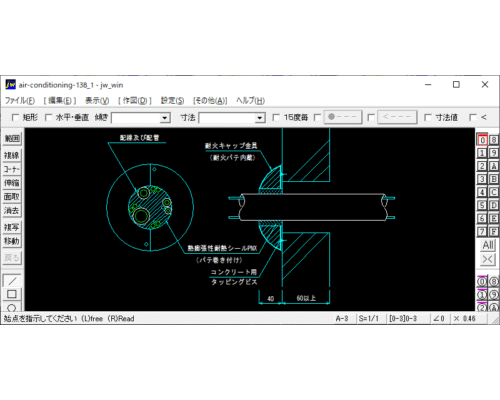The width and height of the screenshot is (500, 400).
Task: Click the コーナー button
Action: (12, 169)
